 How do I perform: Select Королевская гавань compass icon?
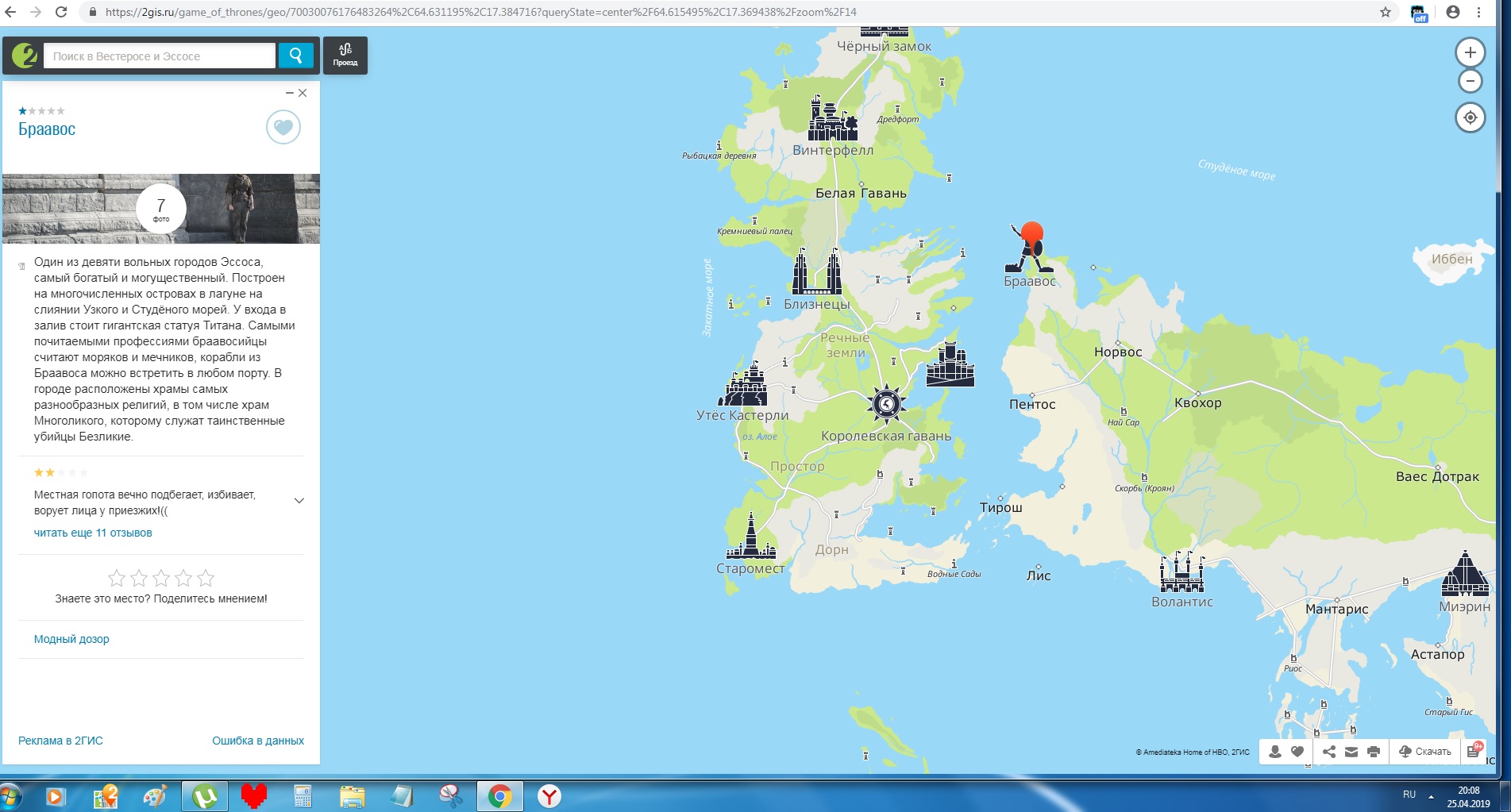[886, 404]
